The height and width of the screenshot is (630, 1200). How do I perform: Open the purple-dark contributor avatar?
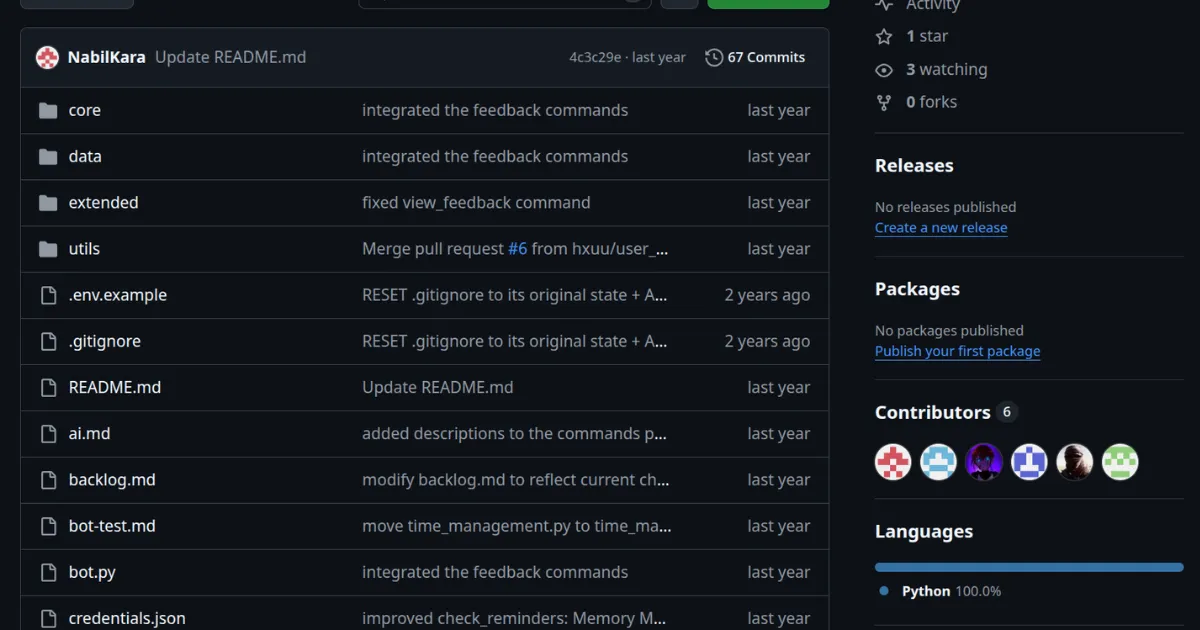pyautogui.click(x=984, y=462)
